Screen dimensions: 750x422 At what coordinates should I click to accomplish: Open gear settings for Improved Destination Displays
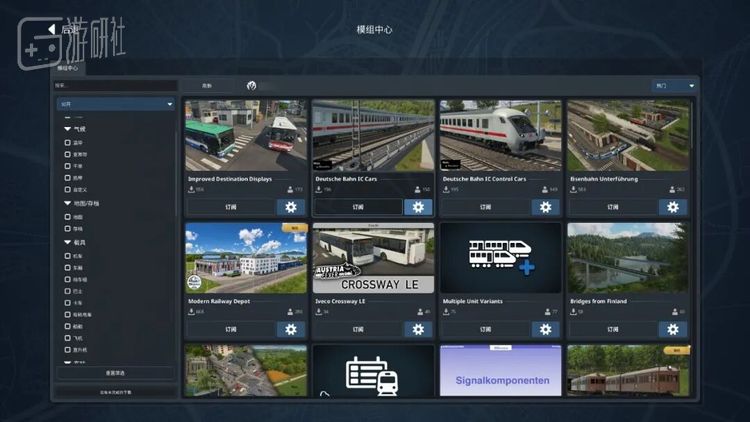click(x=291, y=207)
